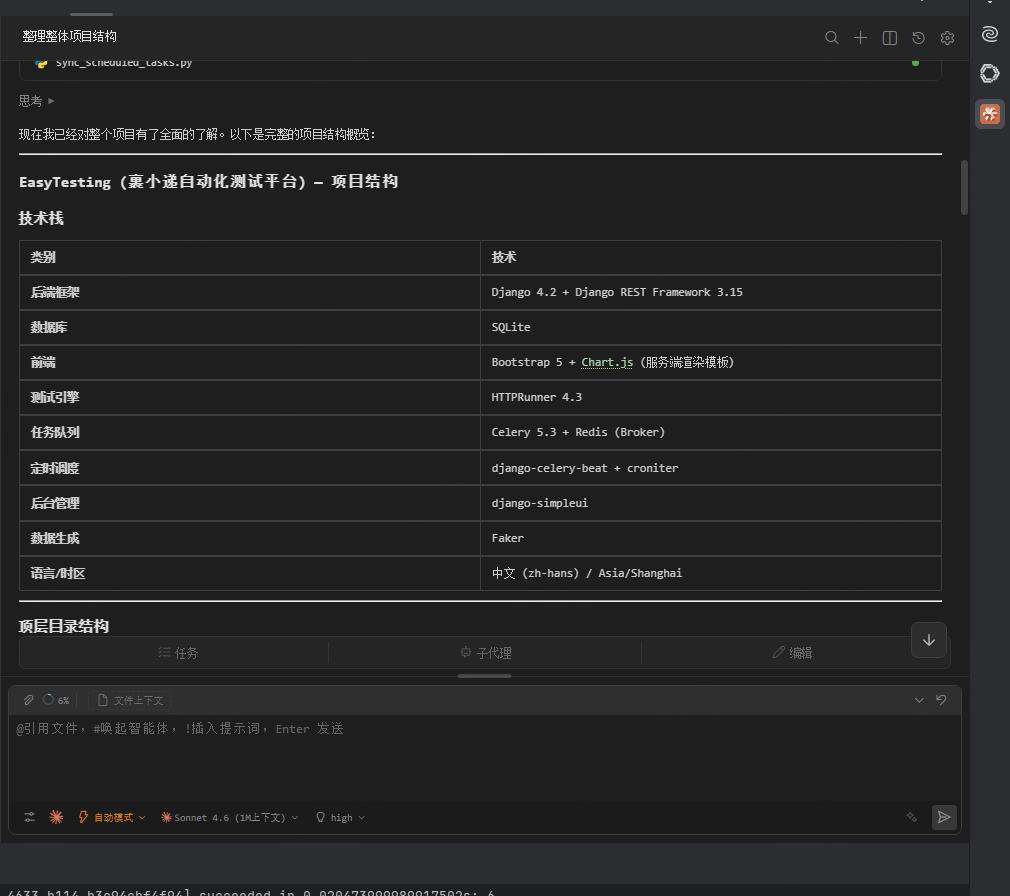
Task: Open the sliders options icon below input
Action: click(30, 817)
